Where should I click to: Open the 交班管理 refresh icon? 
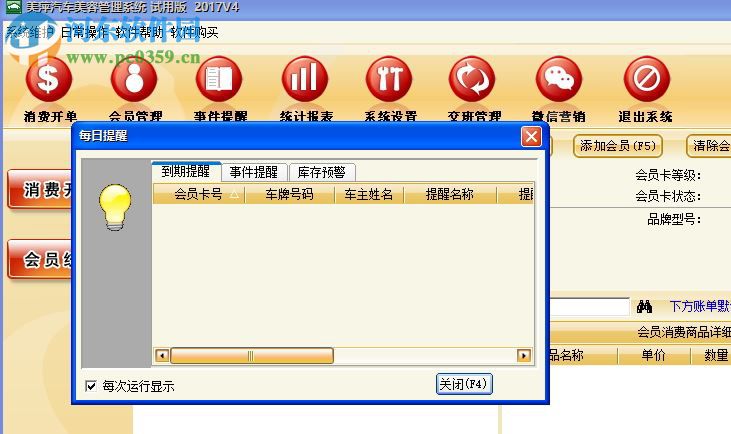(472, 79)
